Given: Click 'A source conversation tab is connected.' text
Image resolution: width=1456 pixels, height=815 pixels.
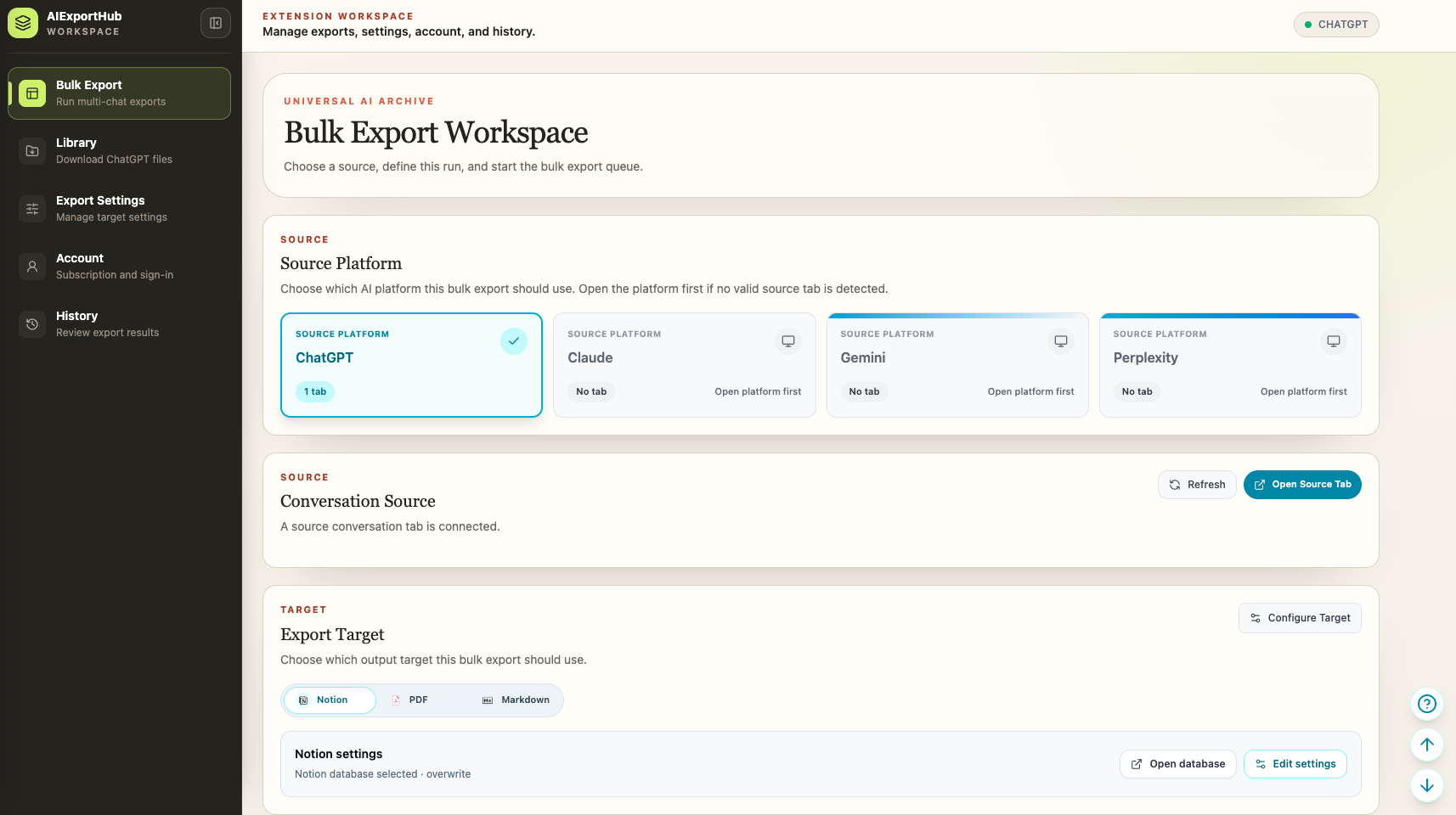Looking at the screenshot, I should click(x=390, y=526).
